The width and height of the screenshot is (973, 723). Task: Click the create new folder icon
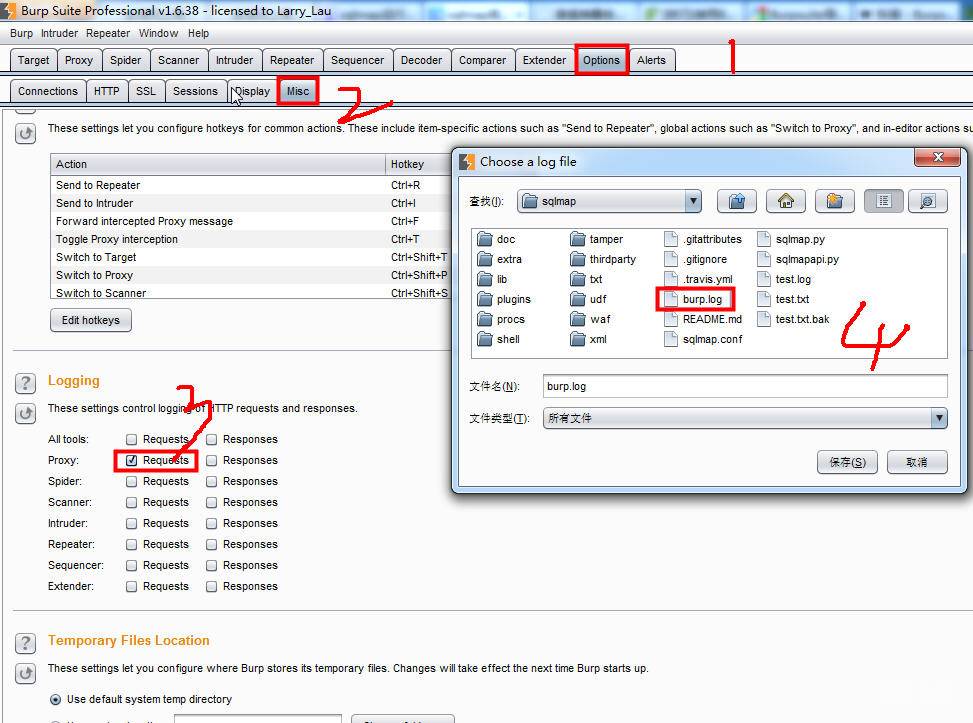click(835, 201)
